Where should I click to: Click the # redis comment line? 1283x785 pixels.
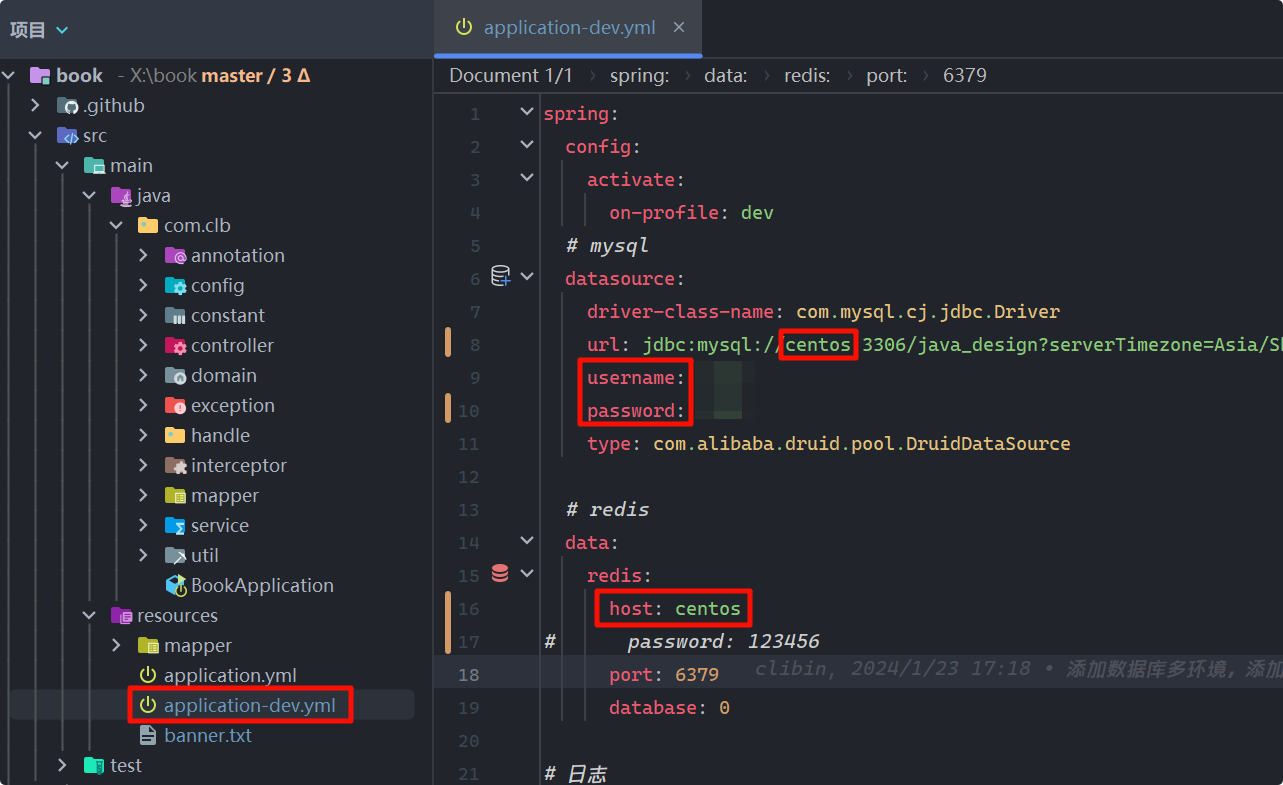(607, 509)
